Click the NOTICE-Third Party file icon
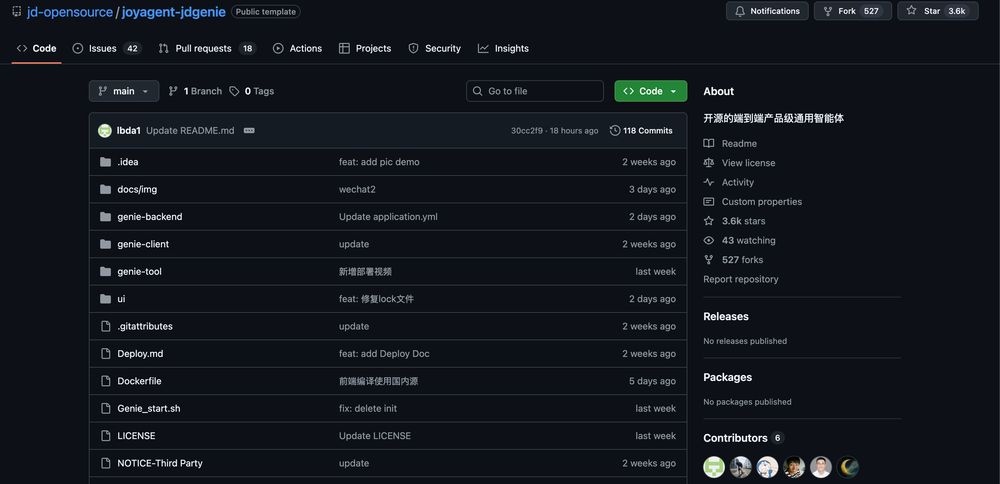1000x484 pixels. (x=106, y=464)
